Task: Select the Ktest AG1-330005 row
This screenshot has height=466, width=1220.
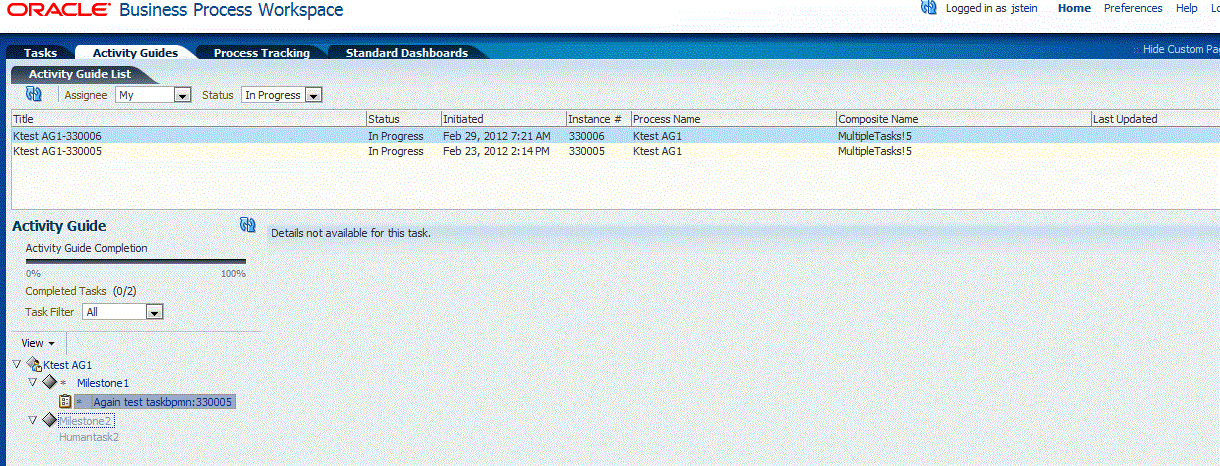Action: (57, 151)
